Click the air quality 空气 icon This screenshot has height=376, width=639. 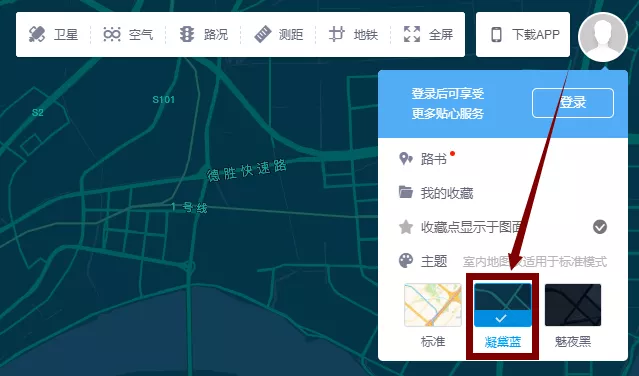[x=112, y=34]
